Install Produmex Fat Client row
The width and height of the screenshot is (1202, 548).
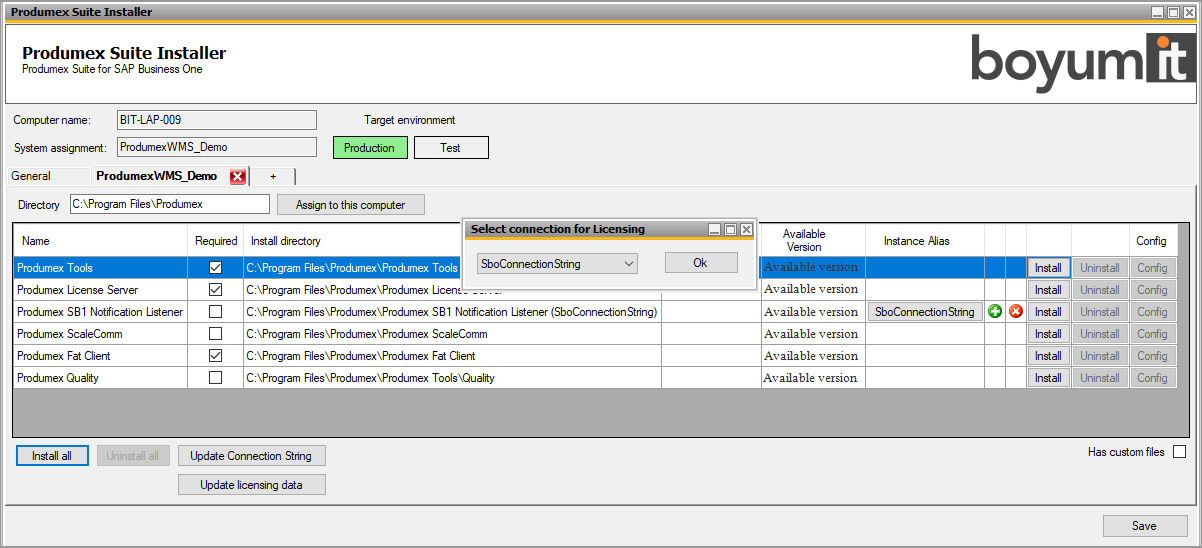(x=1048, y=356)
